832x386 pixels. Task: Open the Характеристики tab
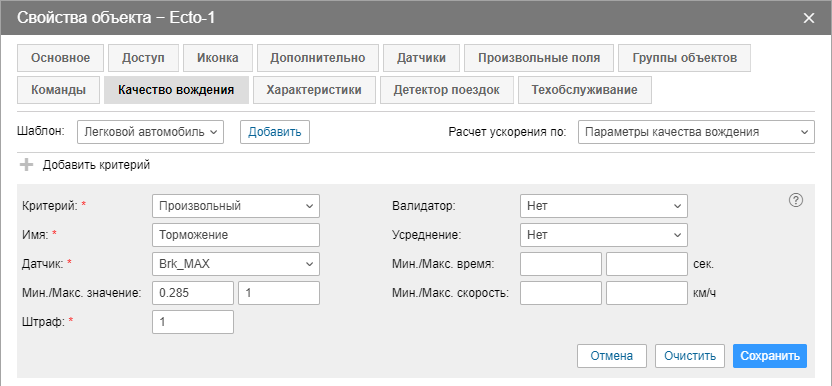click(x=314, y=90)
